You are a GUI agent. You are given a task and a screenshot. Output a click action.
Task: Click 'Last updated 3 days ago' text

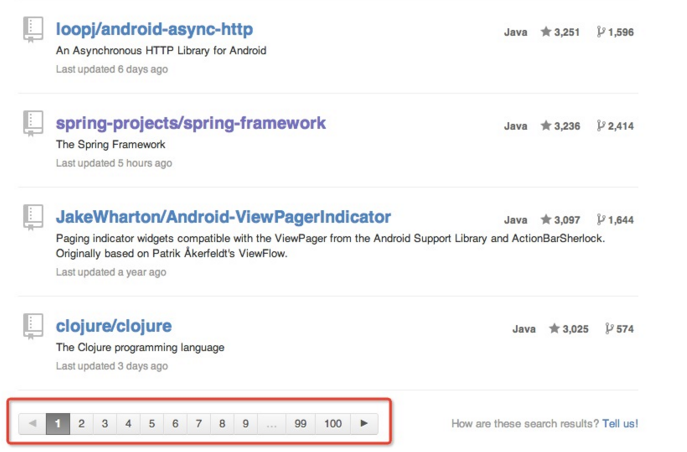pos(112,366)
